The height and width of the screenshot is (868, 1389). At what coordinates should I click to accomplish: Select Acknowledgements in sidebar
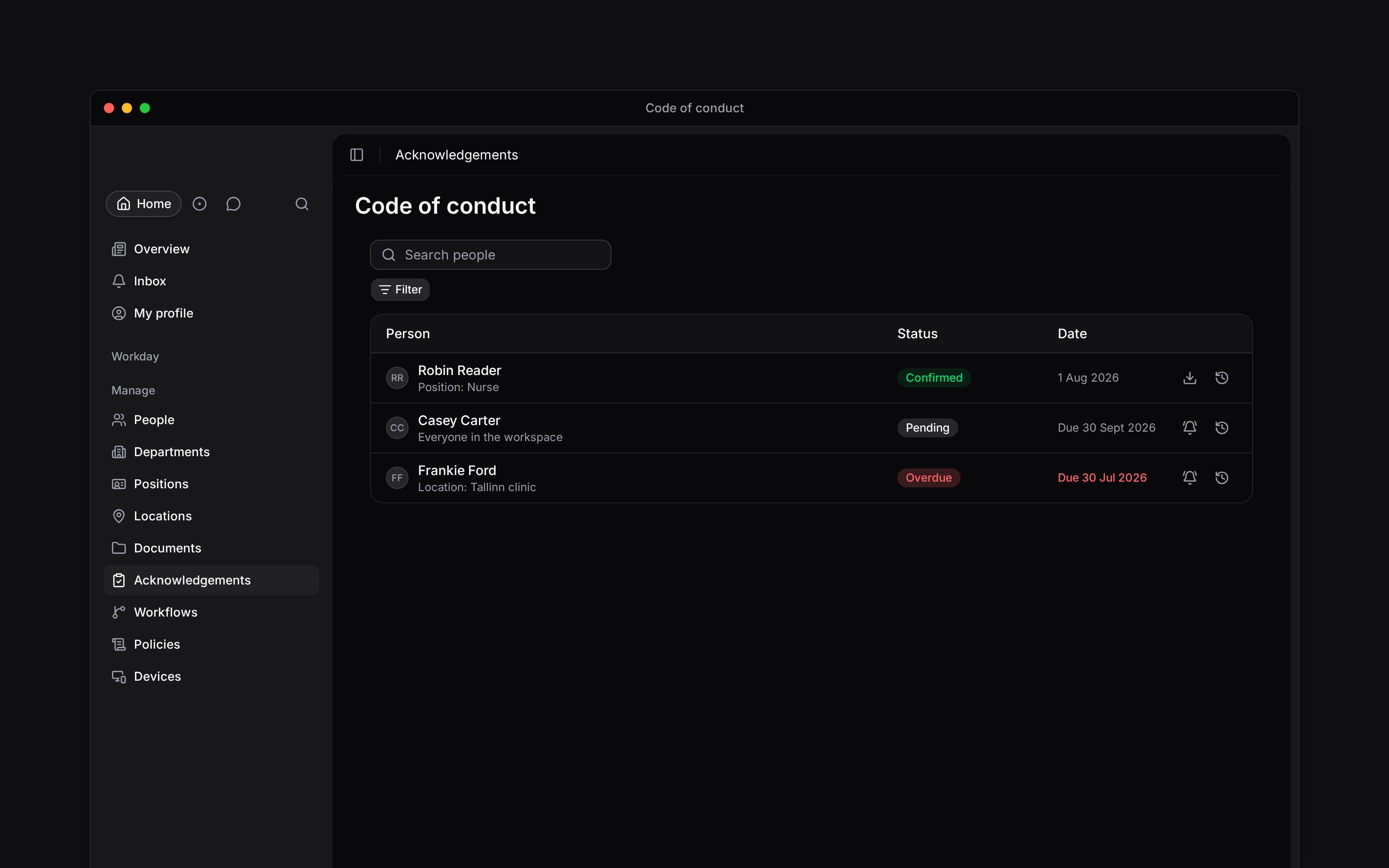[x=211, y=580]
